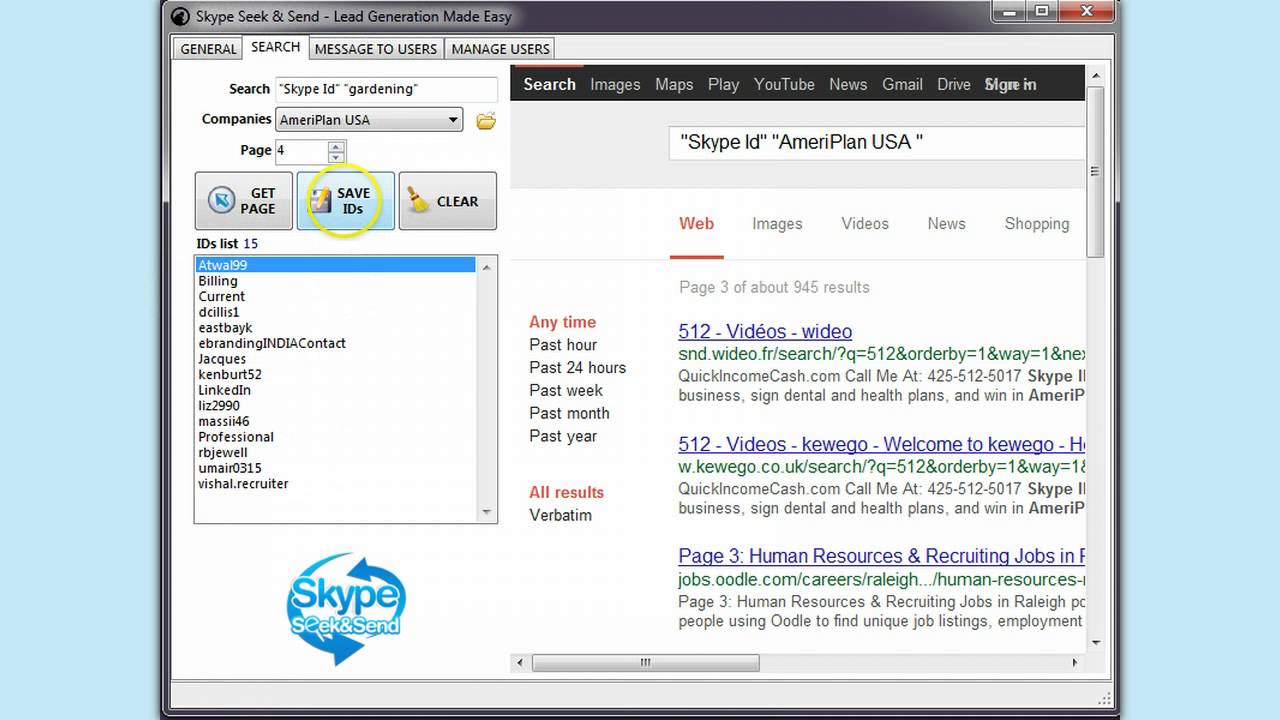Increase the Page number stepper

pyautogui.click(x=336, y=145)
